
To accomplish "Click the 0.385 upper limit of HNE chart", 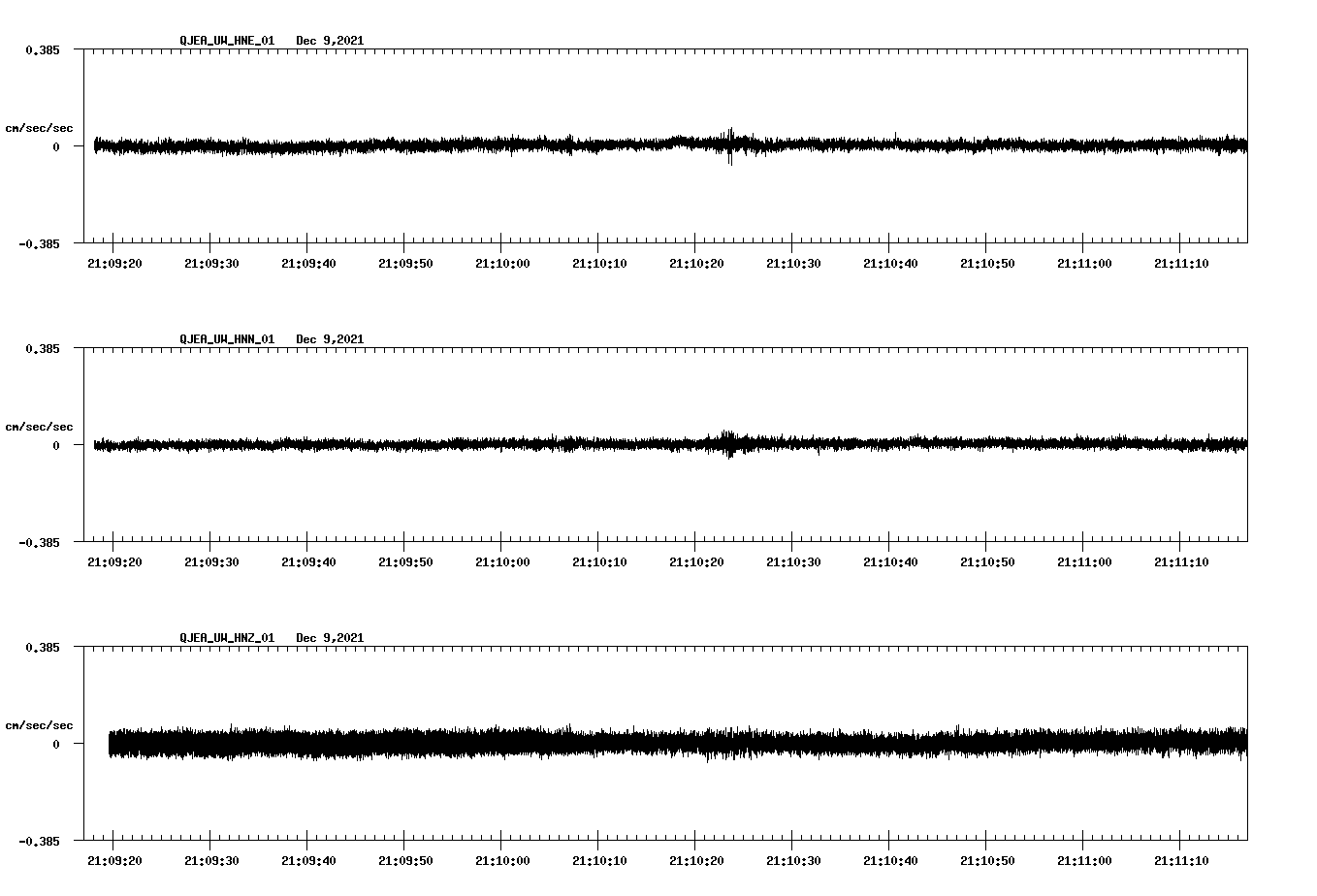I will point(43,49).
